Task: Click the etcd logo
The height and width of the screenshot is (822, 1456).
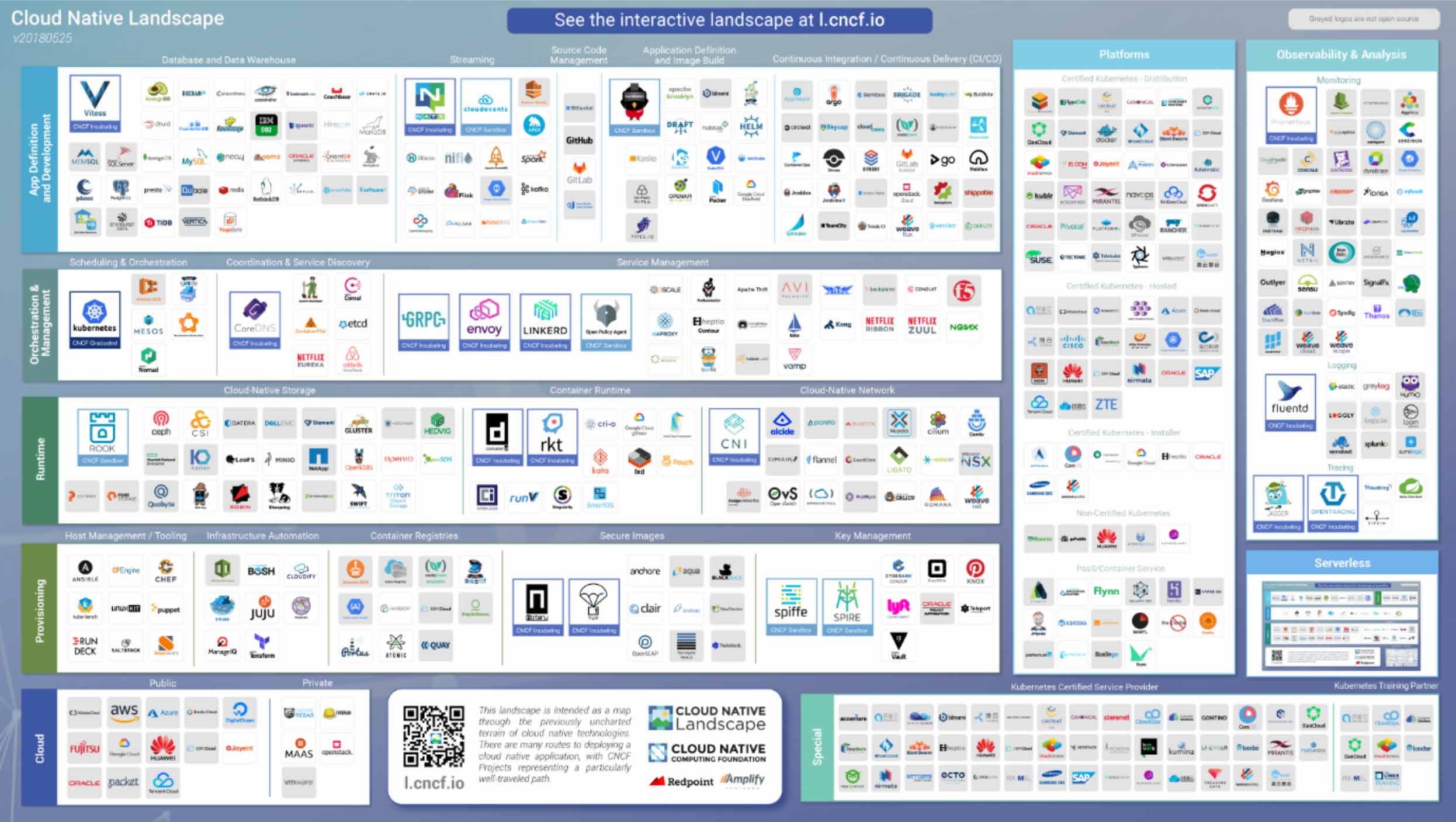Action: [x=353, y=323]
